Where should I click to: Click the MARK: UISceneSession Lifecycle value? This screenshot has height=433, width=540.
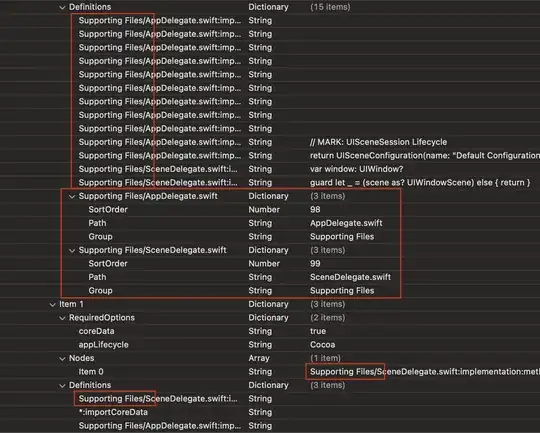pyautogui.click(x=378, y=142)
